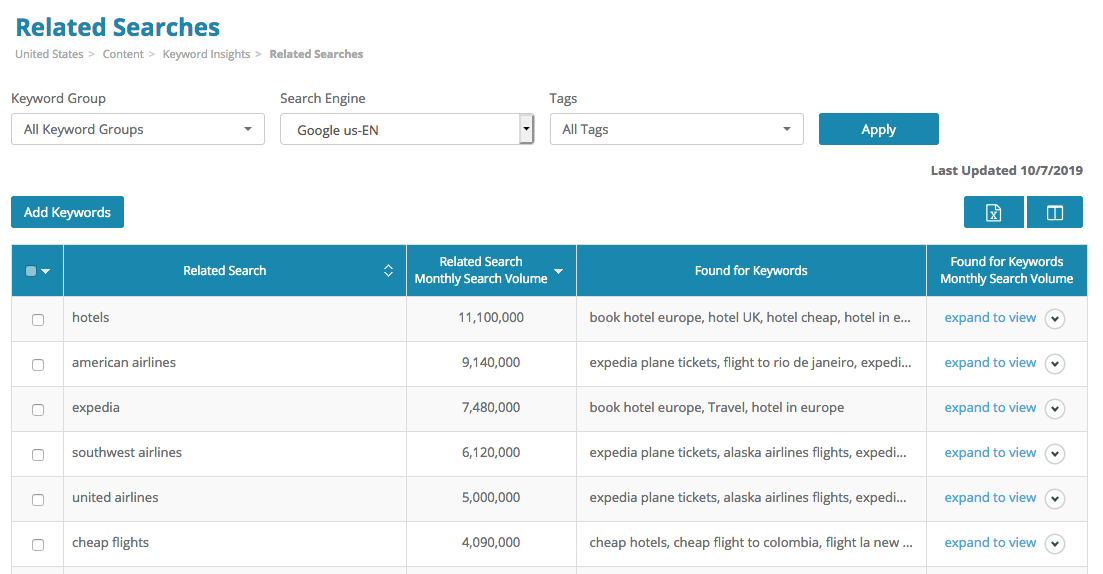Image resolution: width=1103 pixels, height=574 pixels.
Task: Click the Add Keywords button
Action: (x=67, y=212)
